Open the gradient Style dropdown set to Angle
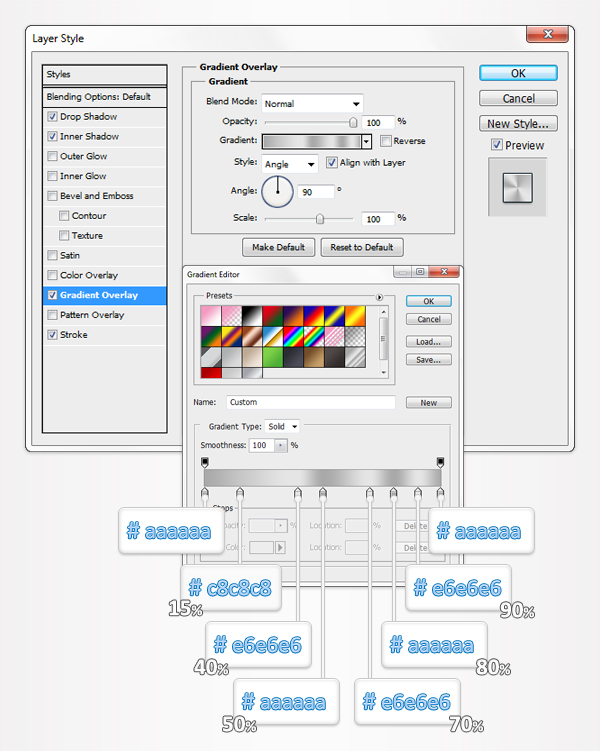This screenshot has height=751, width=600. pos(289,163)
